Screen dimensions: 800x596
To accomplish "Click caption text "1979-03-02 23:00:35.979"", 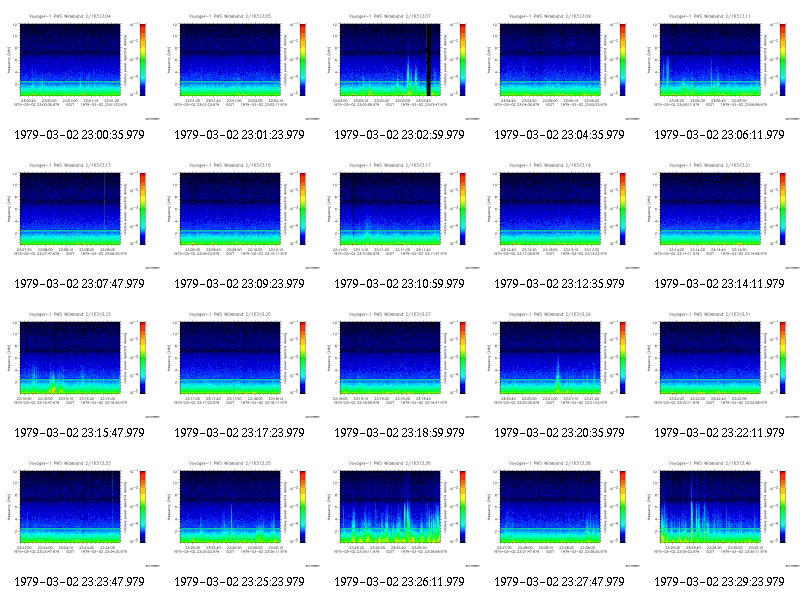I will click(79, 135).
